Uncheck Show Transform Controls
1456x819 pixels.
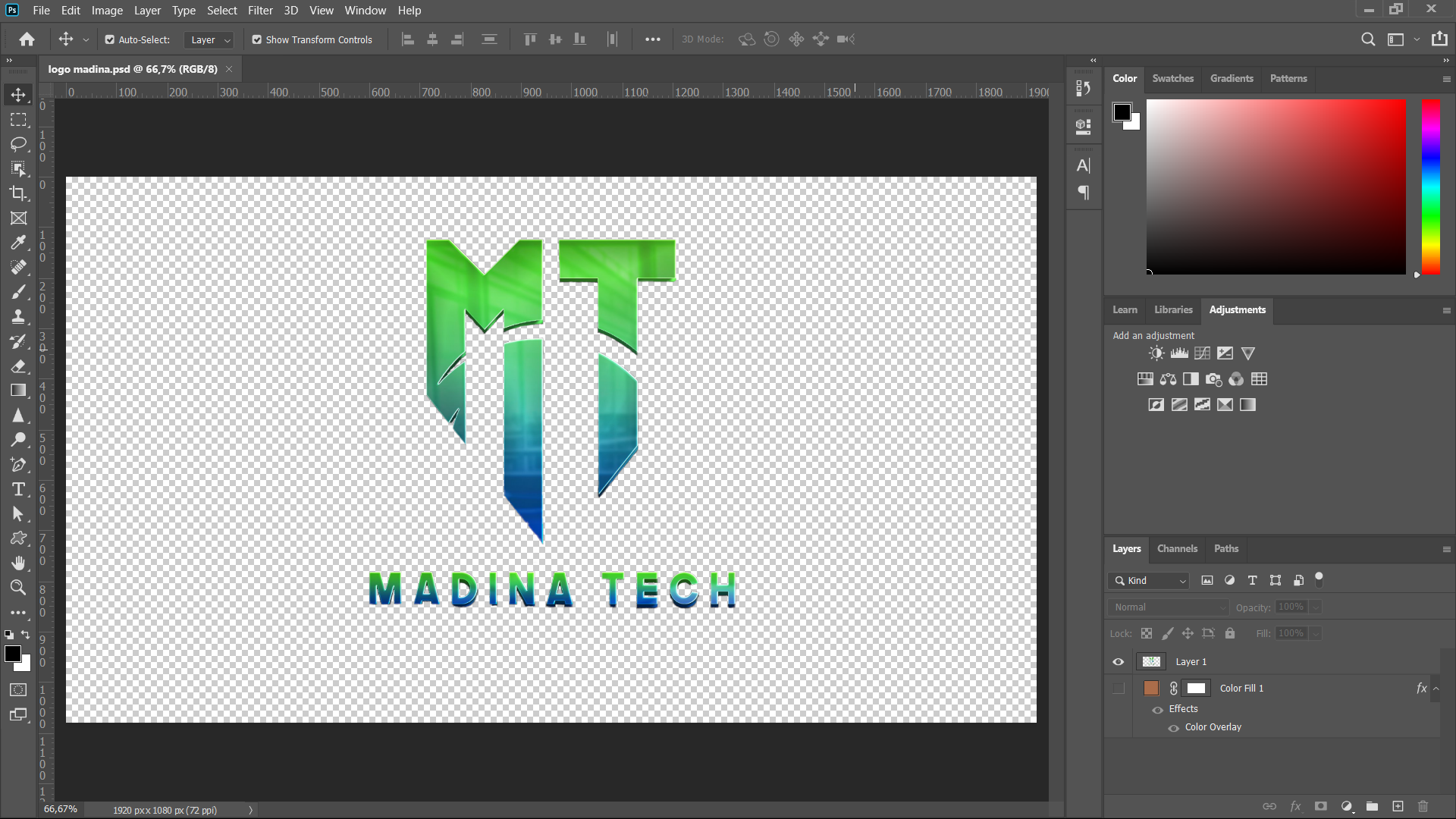click(257, 39)
